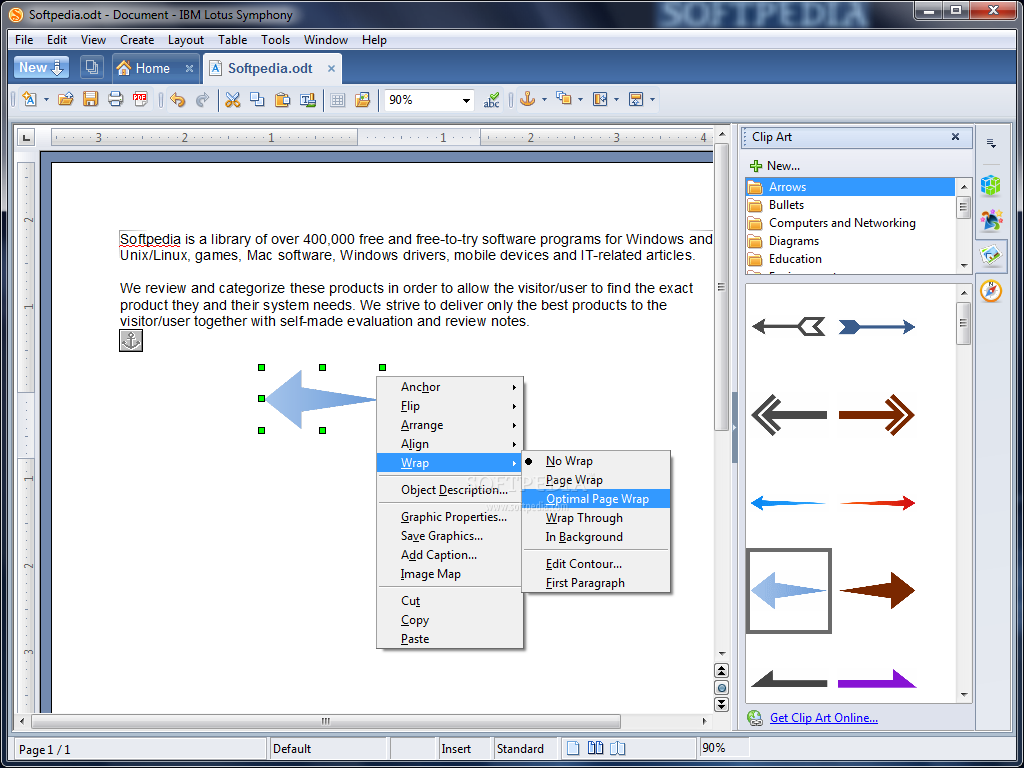The height and width of the screenshot is (768, 1024).
Task: Expand the New button dropdown
Action: (57, 67)
